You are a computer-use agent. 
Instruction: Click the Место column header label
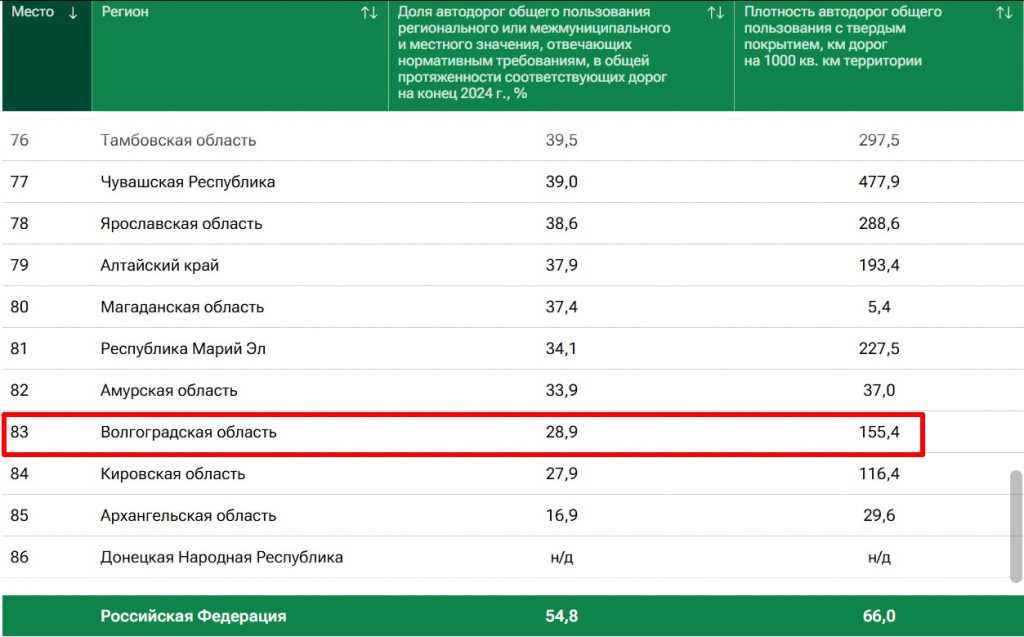coord(32,13)
